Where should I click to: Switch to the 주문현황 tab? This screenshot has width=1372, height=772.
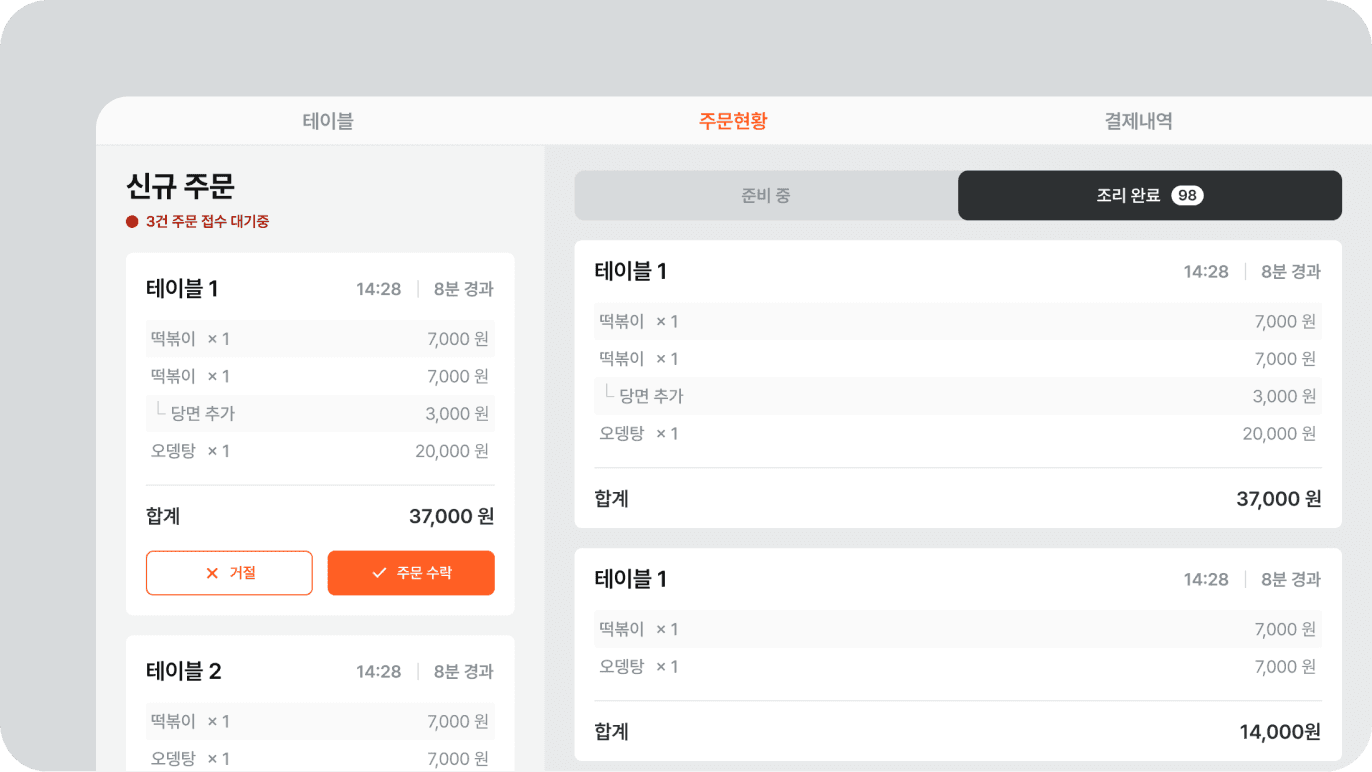click(733, 121)
